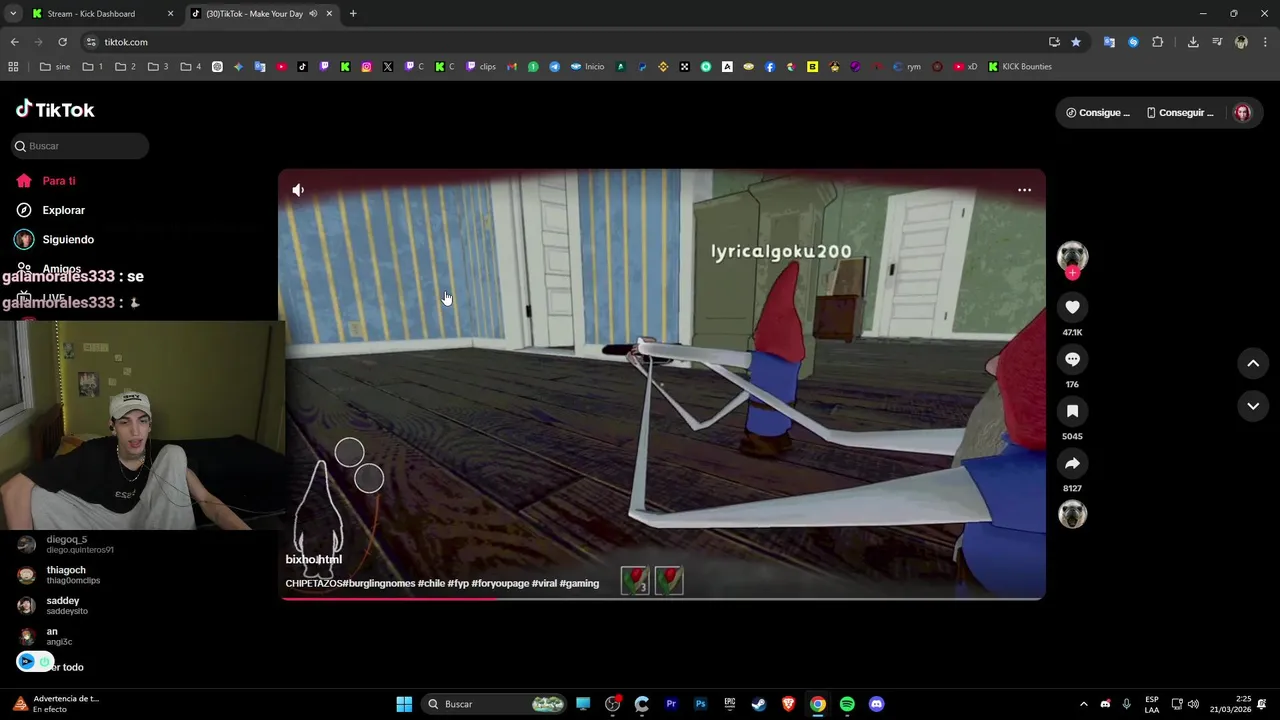Open the apps grid in bookmarks bar
The width and height of the screenshot is (1280, 720).
[13, 67]
